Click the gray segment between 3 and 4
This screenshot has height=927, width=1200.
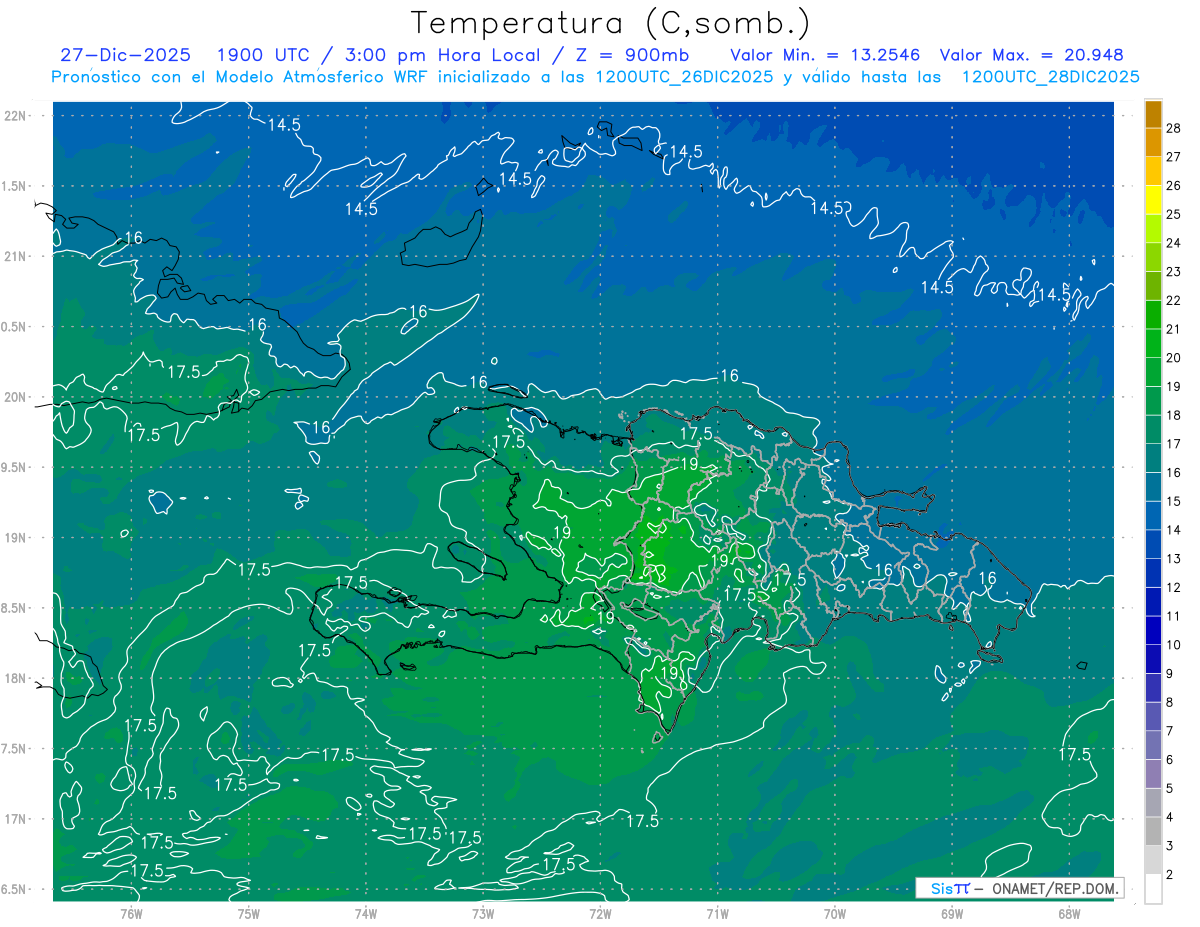coord(1153,831)
